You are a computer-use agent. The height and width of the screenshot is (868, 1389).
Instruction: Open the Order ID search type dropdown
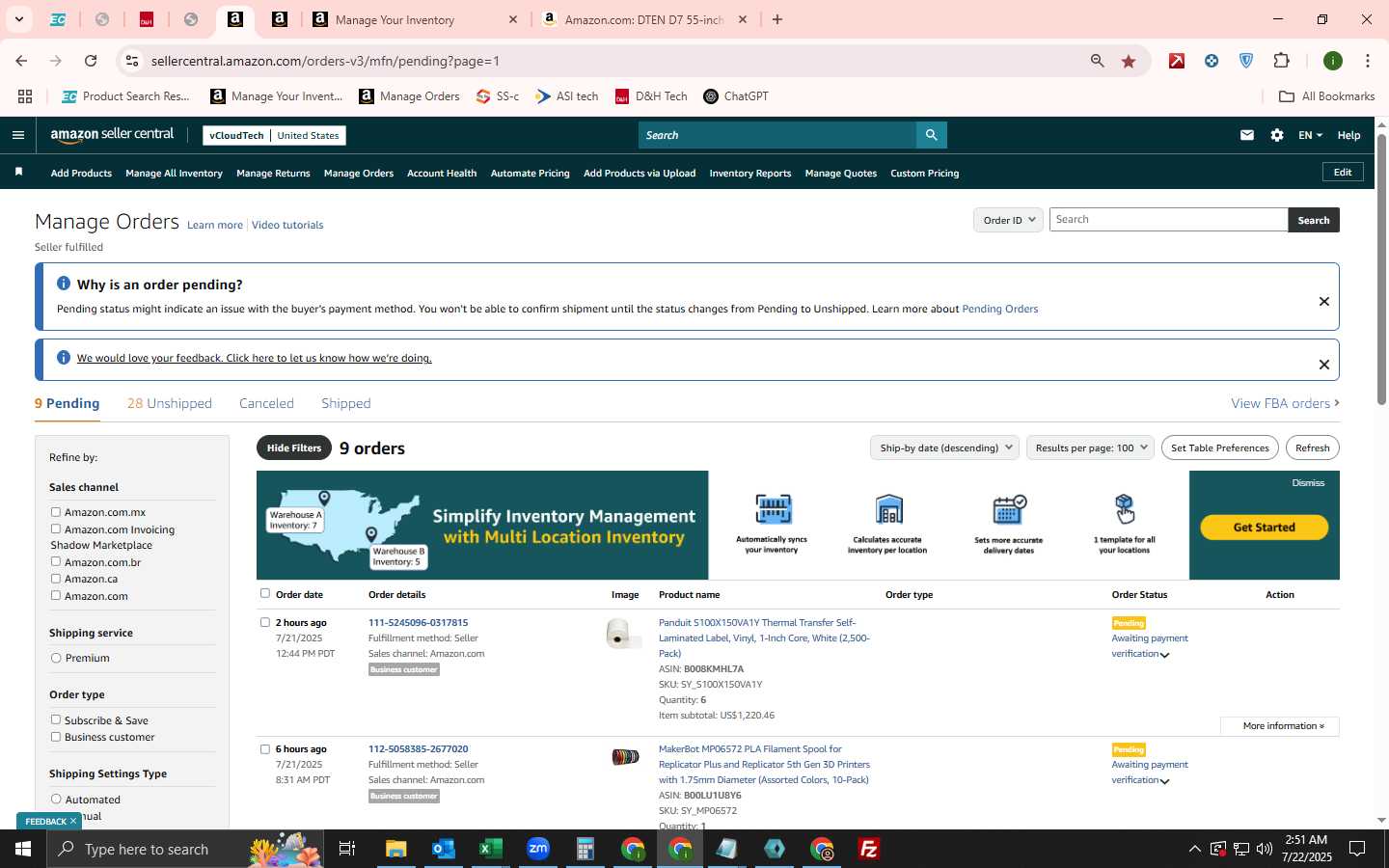click(x=1008, y=220)
